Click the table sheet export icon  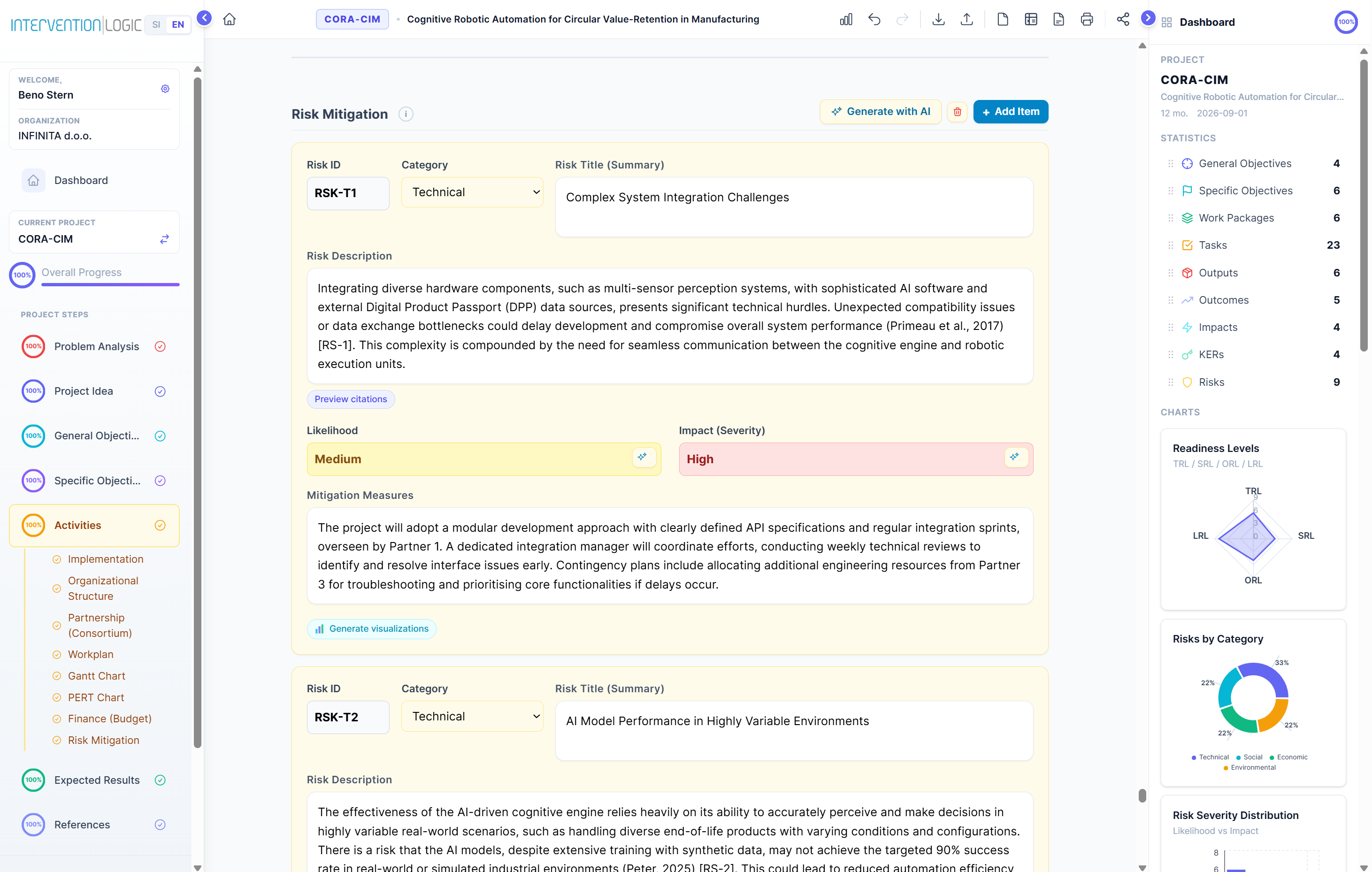click(1031, 19)
